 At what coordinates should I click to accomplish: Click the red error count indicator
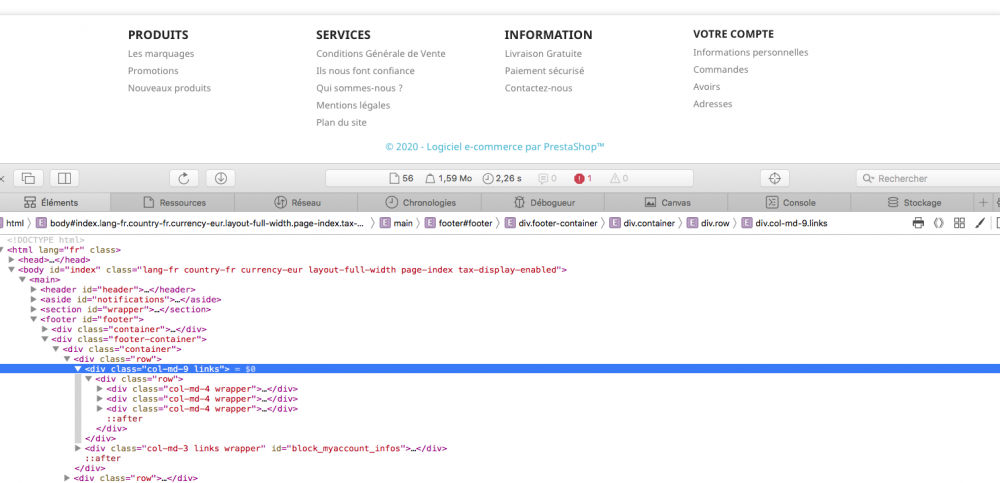click(583, 178)
